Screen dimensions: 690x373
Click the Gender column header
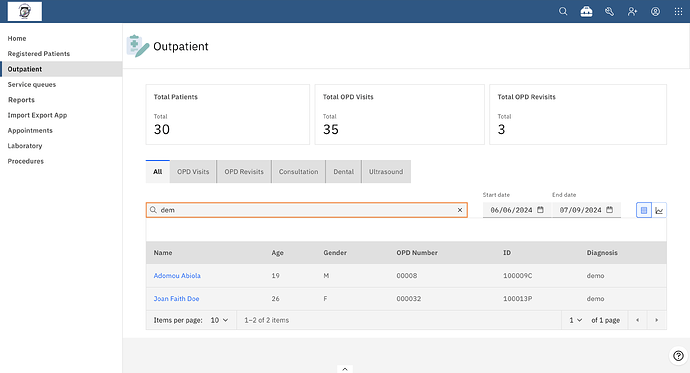(x=335, y=253)
